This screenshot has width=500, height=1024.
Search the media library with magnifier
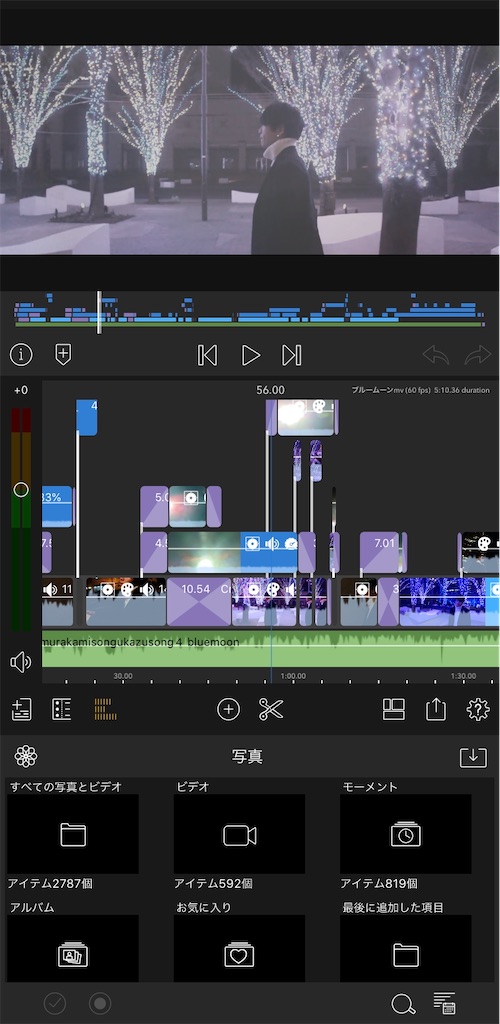[403, 1004]
